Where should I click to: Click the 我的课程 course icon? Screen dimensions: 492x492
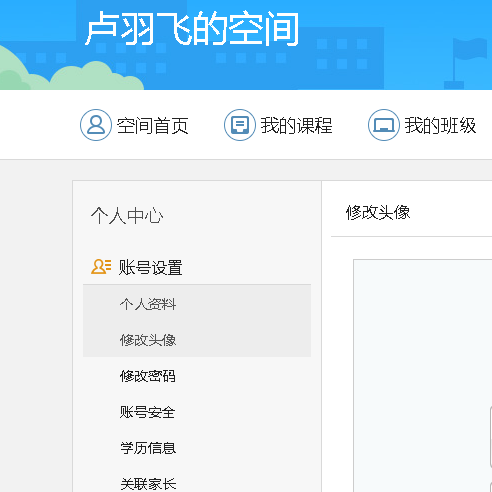240,125
